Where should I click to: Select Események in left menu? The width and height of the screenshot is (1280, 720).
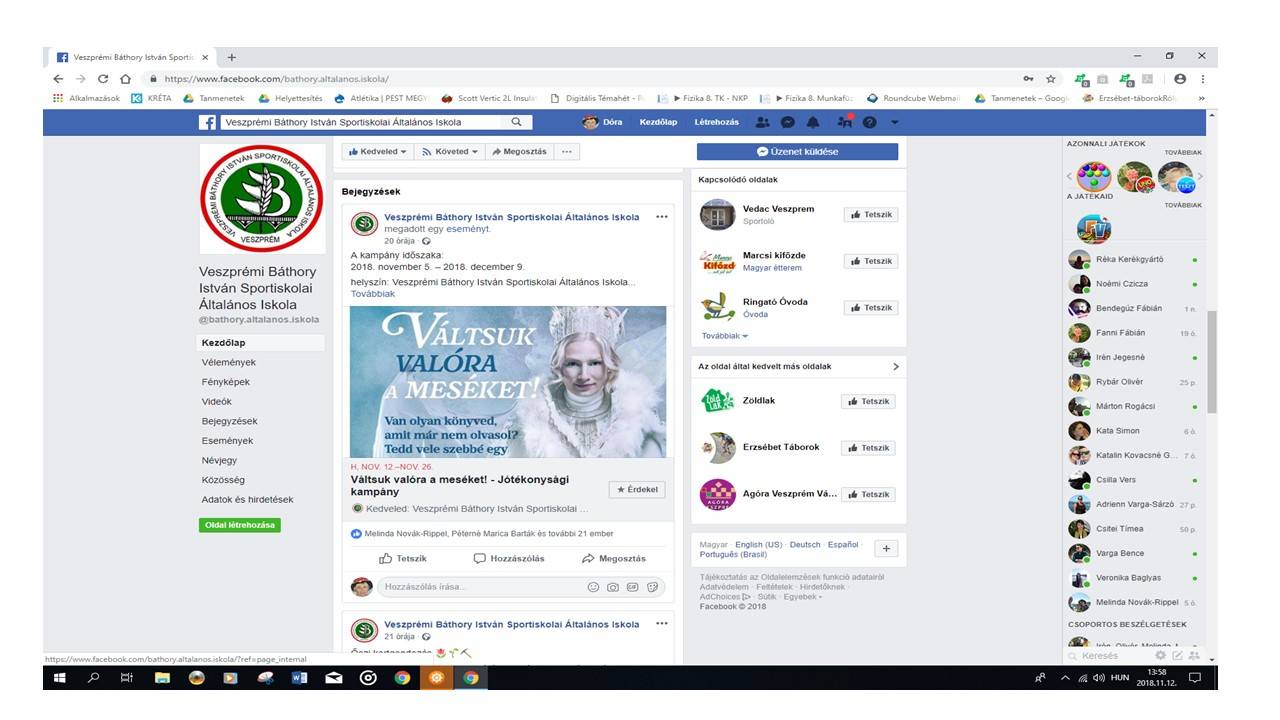click(x=227, y=440)
